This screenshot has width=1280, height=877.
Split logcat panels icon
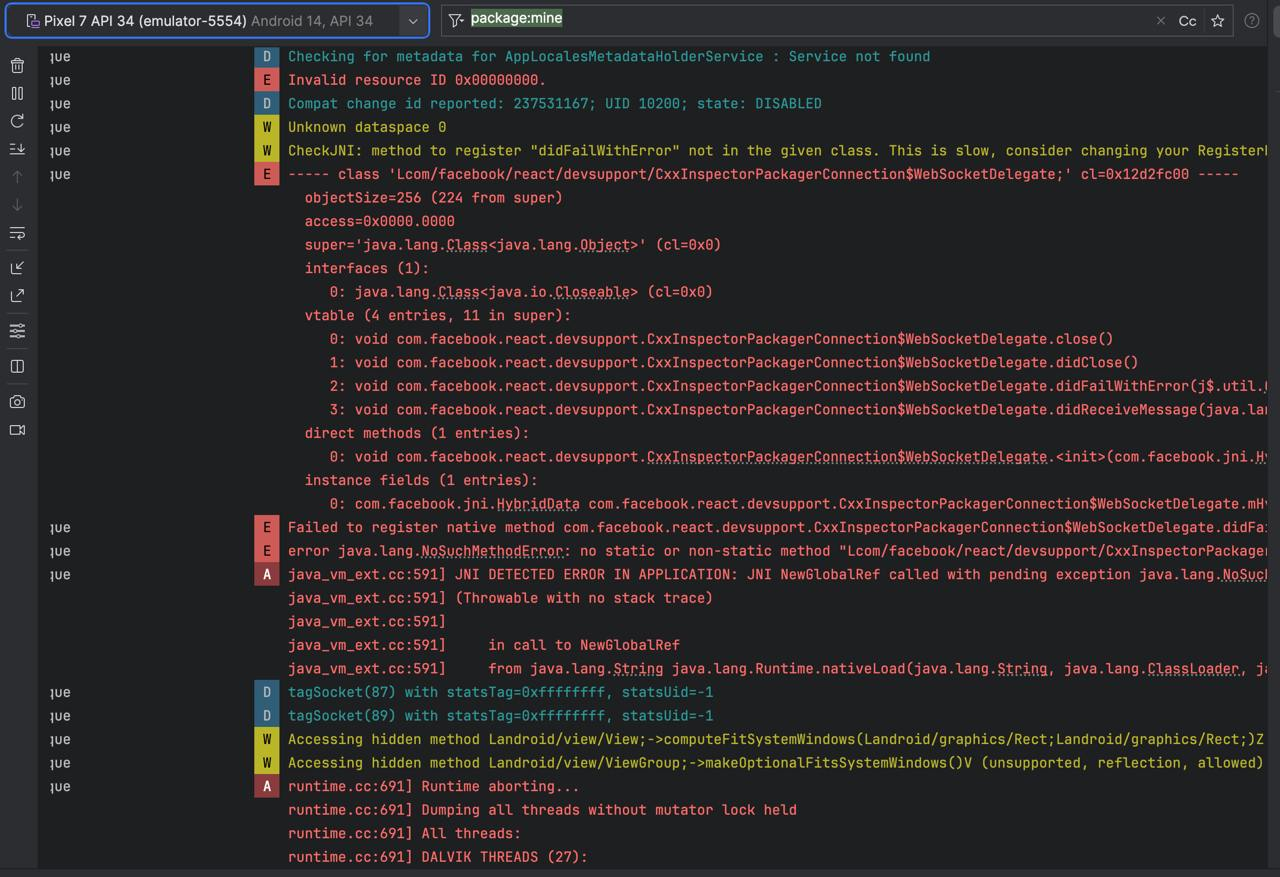[17, 366]
